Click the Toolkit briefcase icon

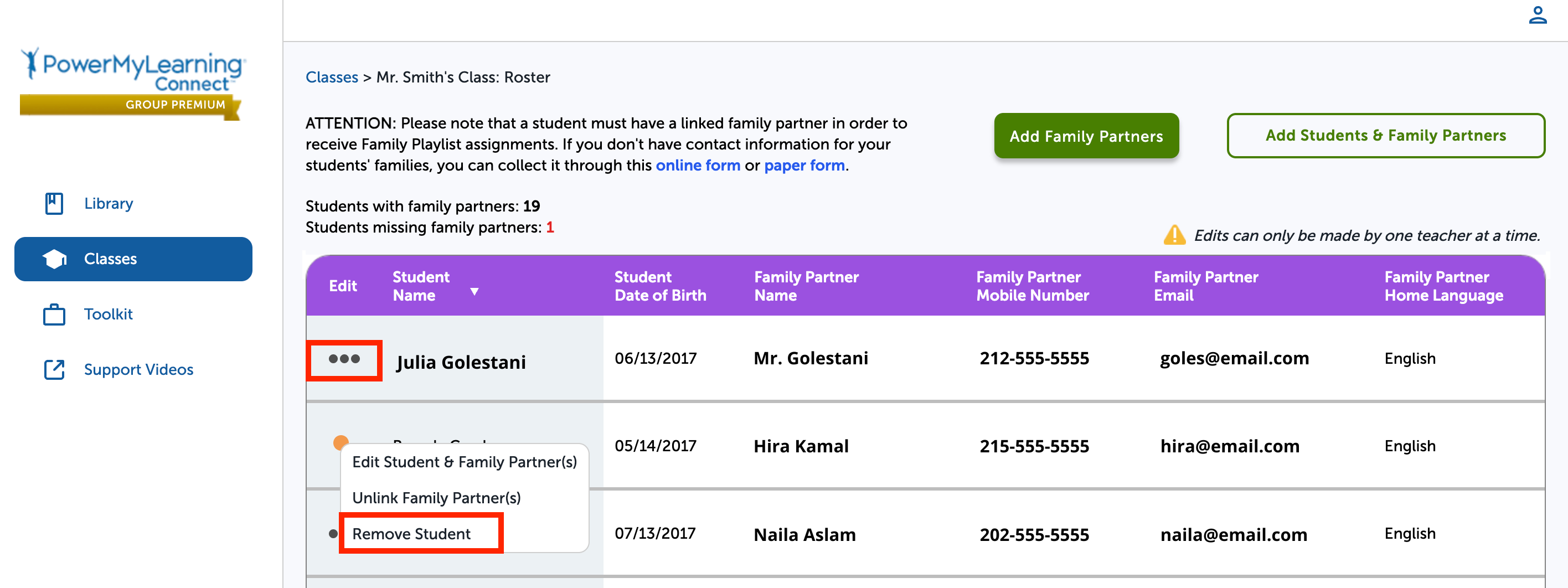(54, 314)
